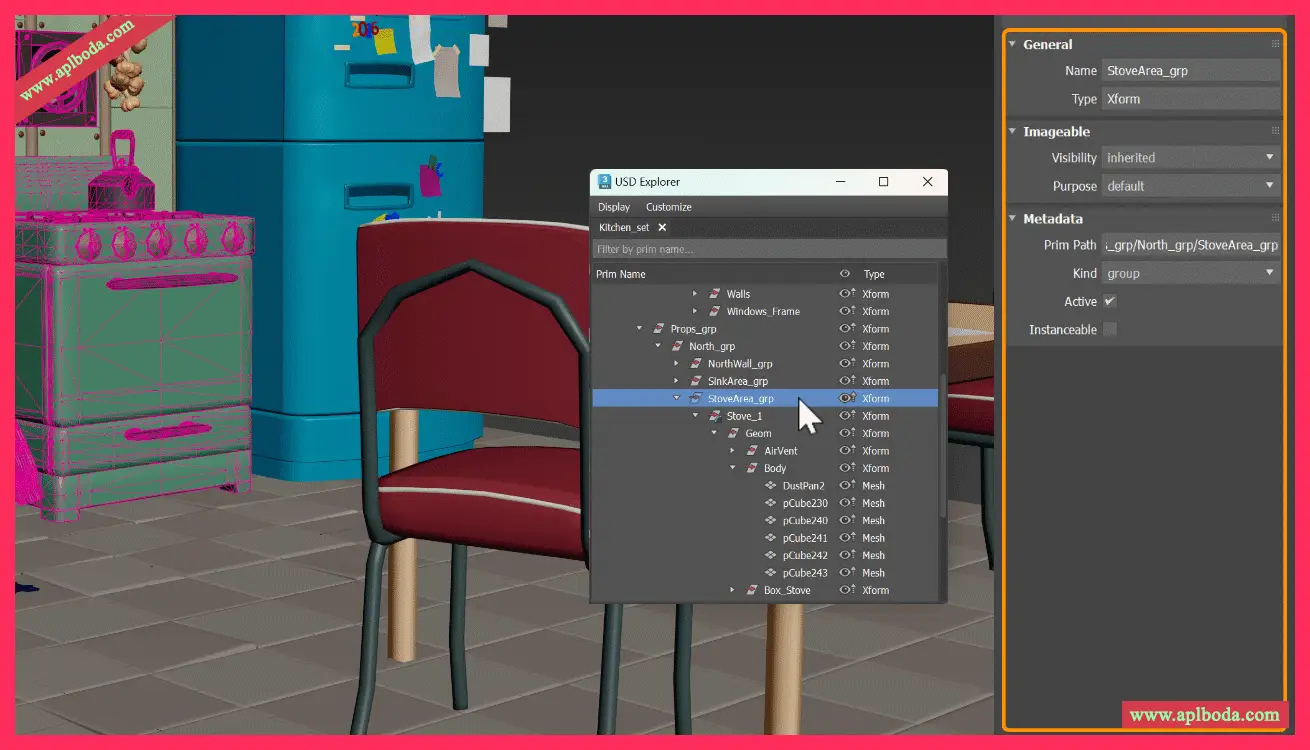Screen dimensions: 1310x750
Task: Click the mesh icon next to DustPan2
Action: (770, 486)
